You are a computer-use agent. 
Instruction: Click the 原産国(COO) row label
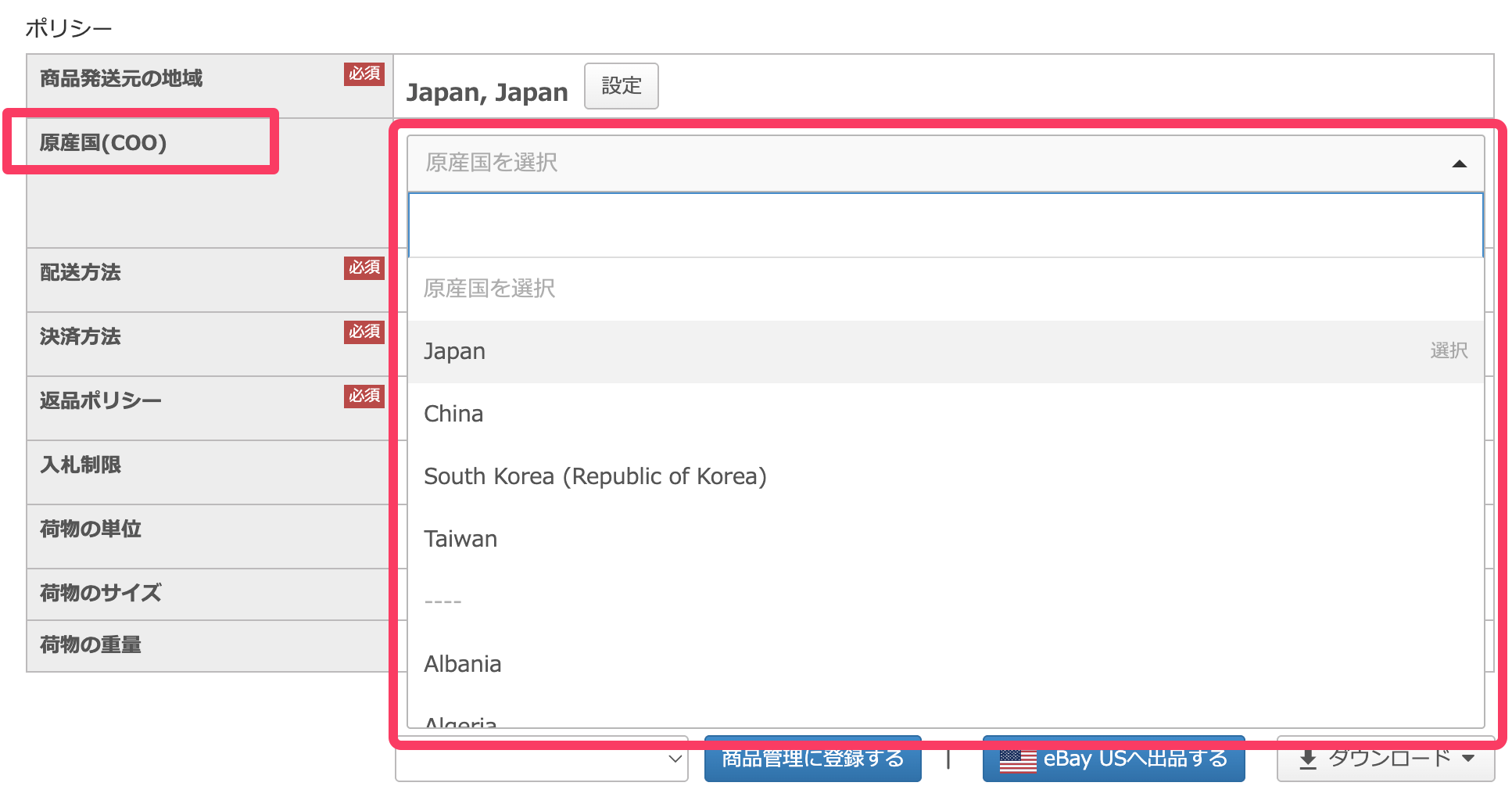(x=103, y=143)
